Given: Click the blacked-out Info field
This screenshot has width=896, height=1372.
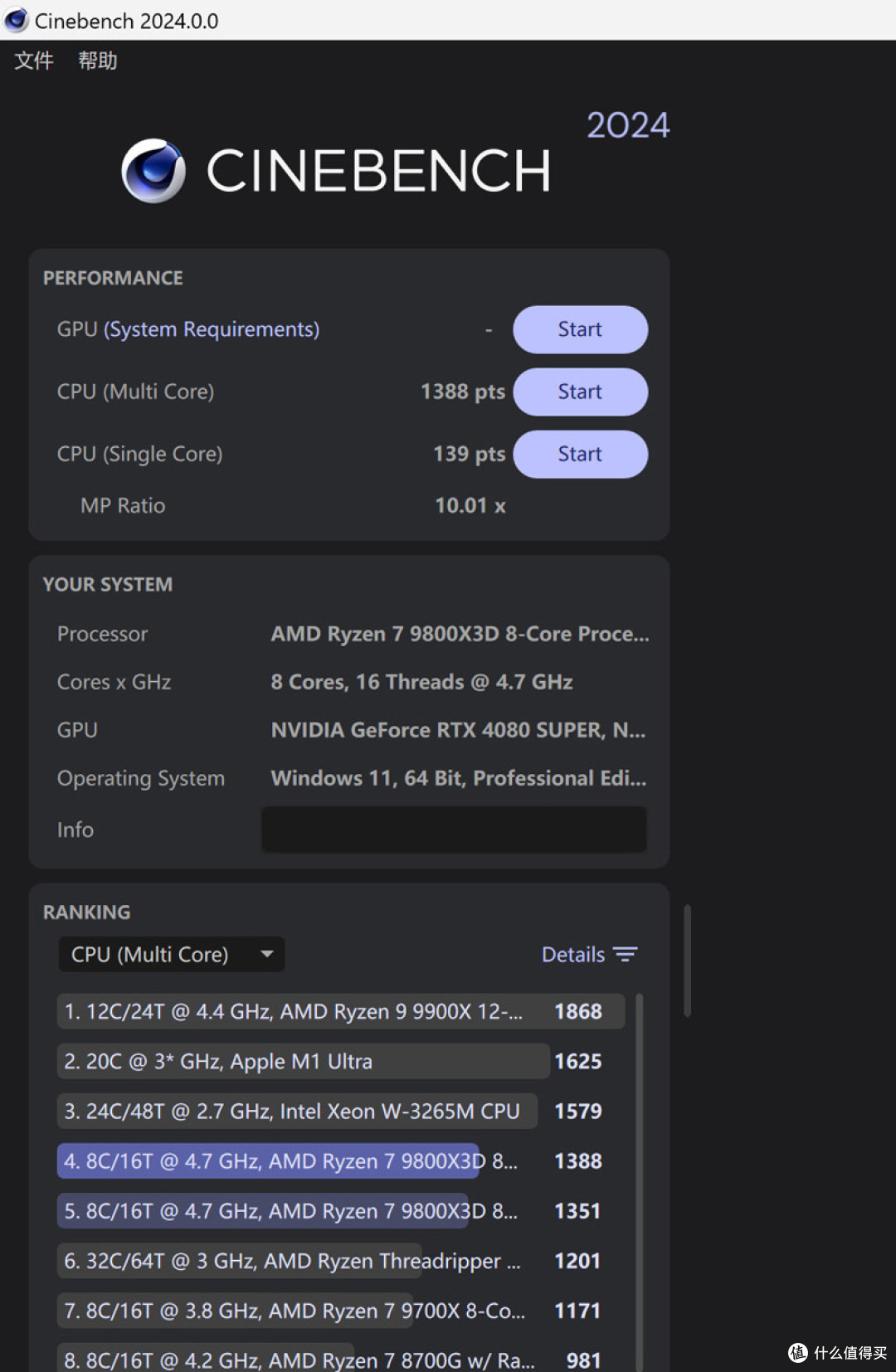Looking at the screenshot, I should [x=453, y=830].
